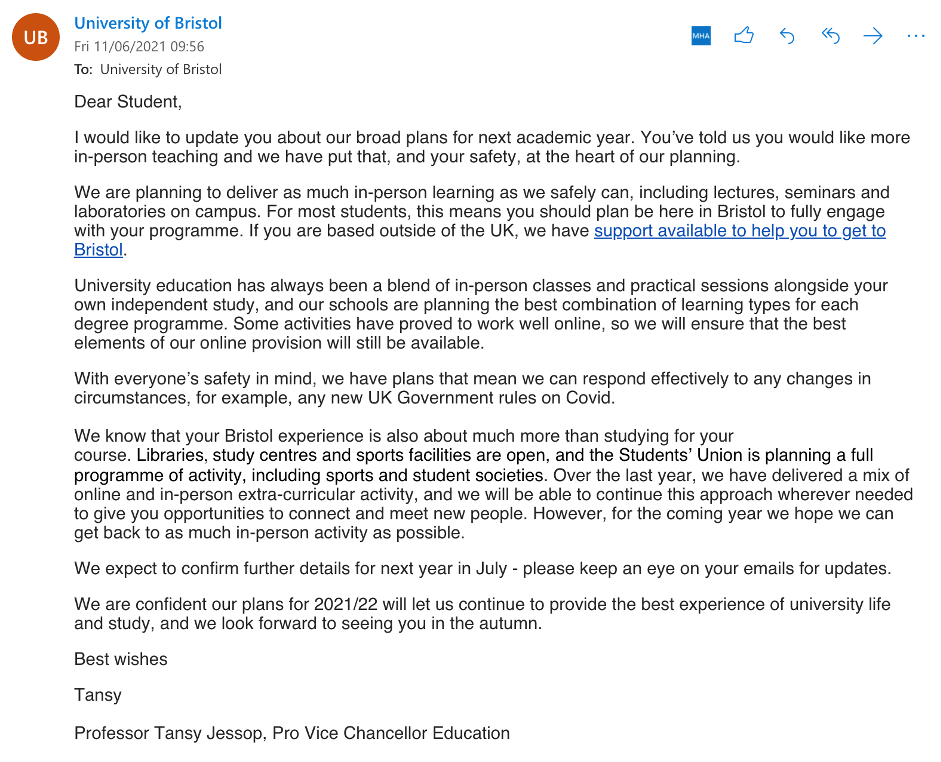Open the 'support available to help you' link

click(x=739, y=231)
